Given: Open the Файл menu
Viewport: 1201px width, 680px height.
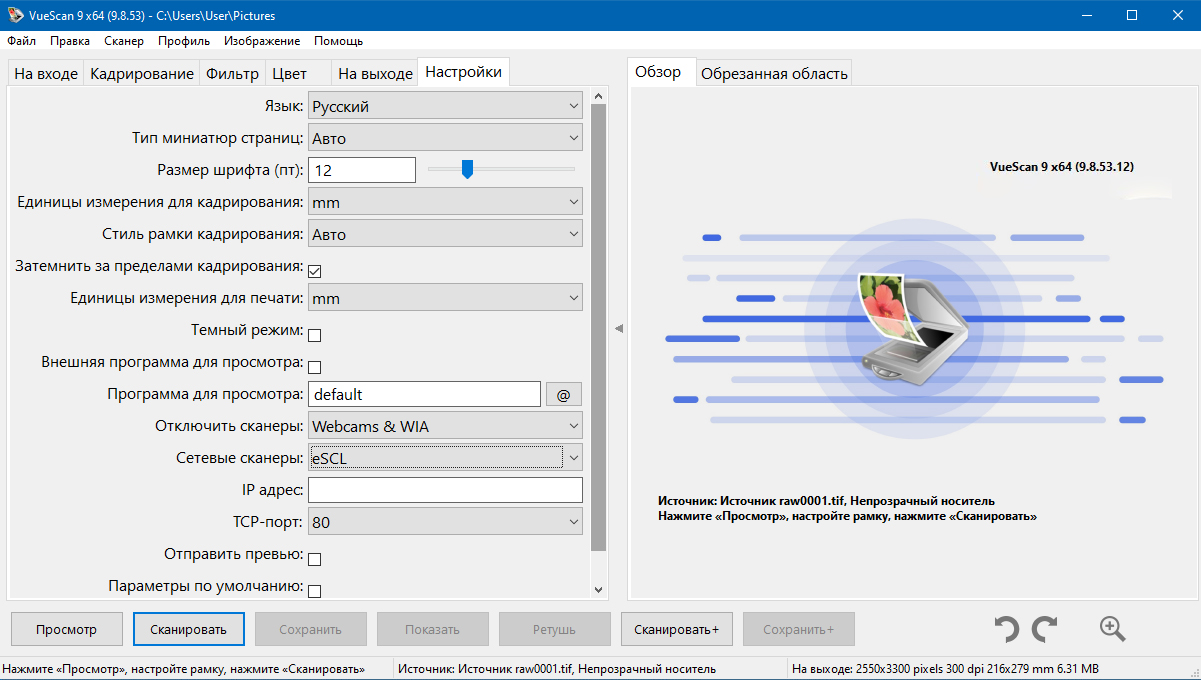Looking at the screenshot, I should pos(21,41).
